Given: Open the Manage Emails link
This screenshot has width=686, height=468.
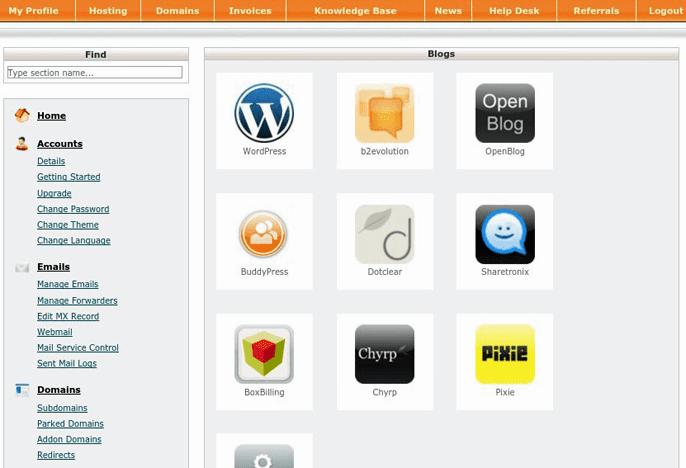Looking at the screenshot, I should (x=68, y=284).
